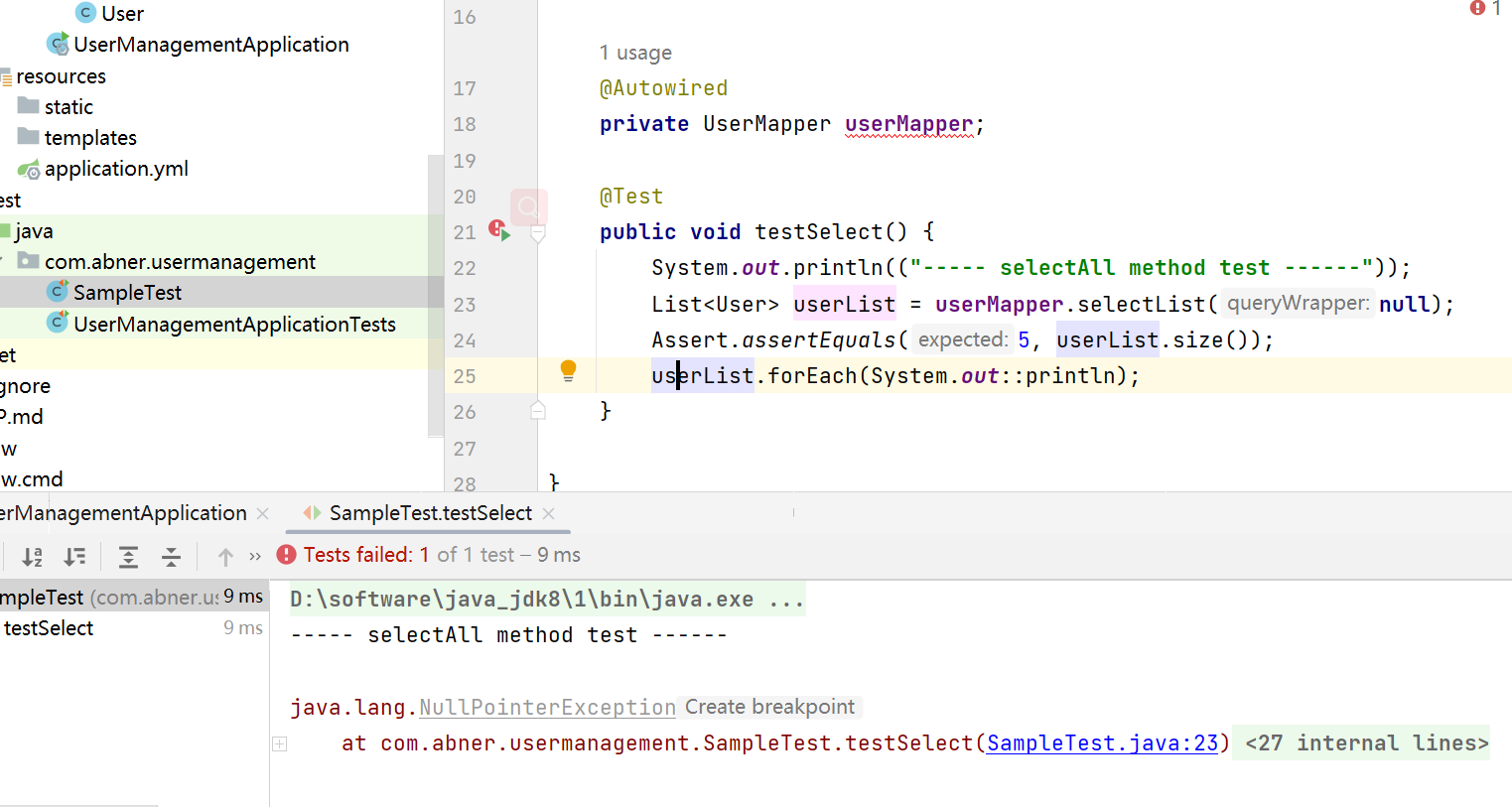
Task: Select SampleTest class in tree
Action: [x=127, y=293]
